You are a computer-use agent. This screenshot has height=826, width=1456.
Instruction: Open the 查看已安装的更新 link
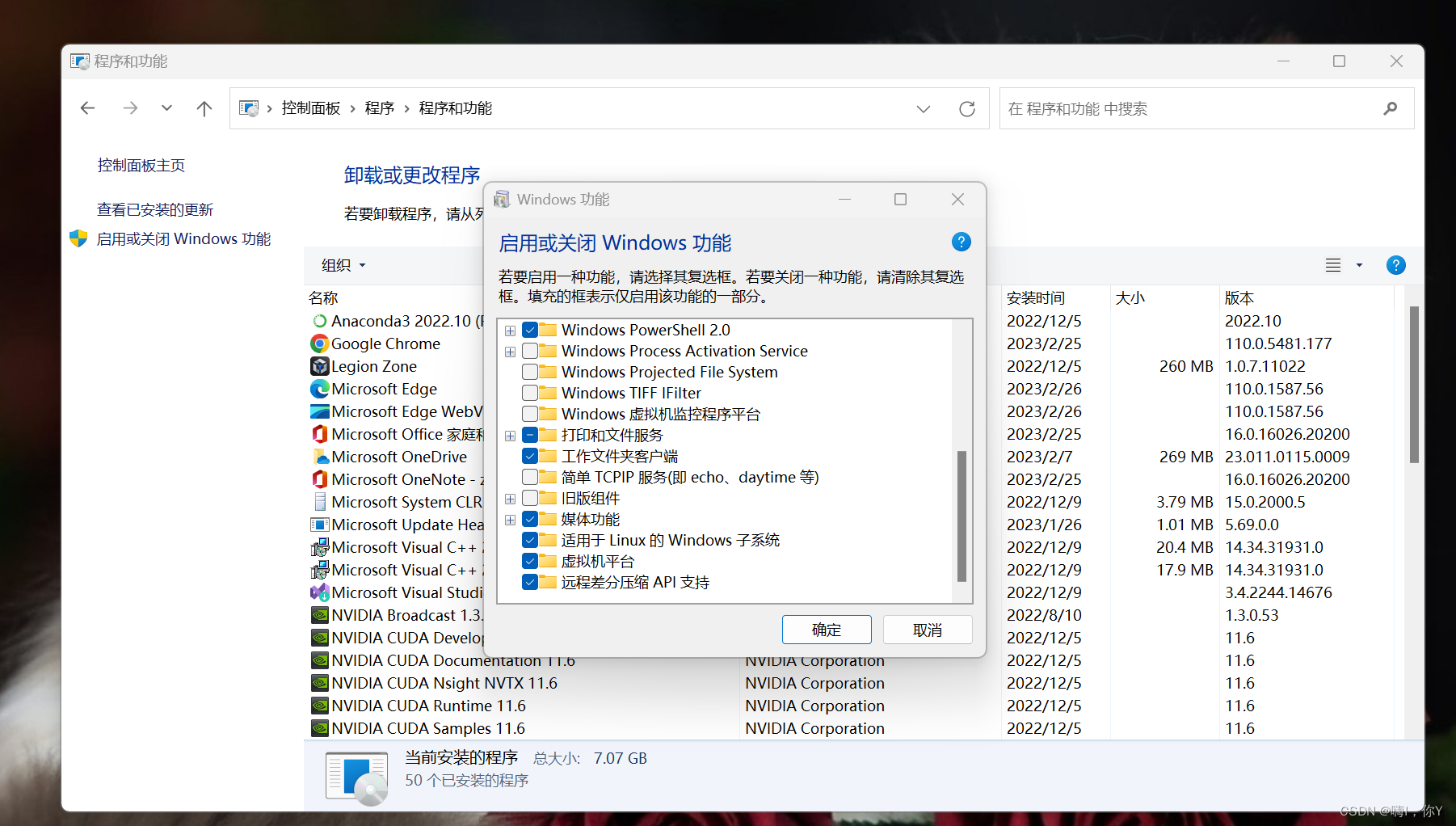click(x=156, y=209)
